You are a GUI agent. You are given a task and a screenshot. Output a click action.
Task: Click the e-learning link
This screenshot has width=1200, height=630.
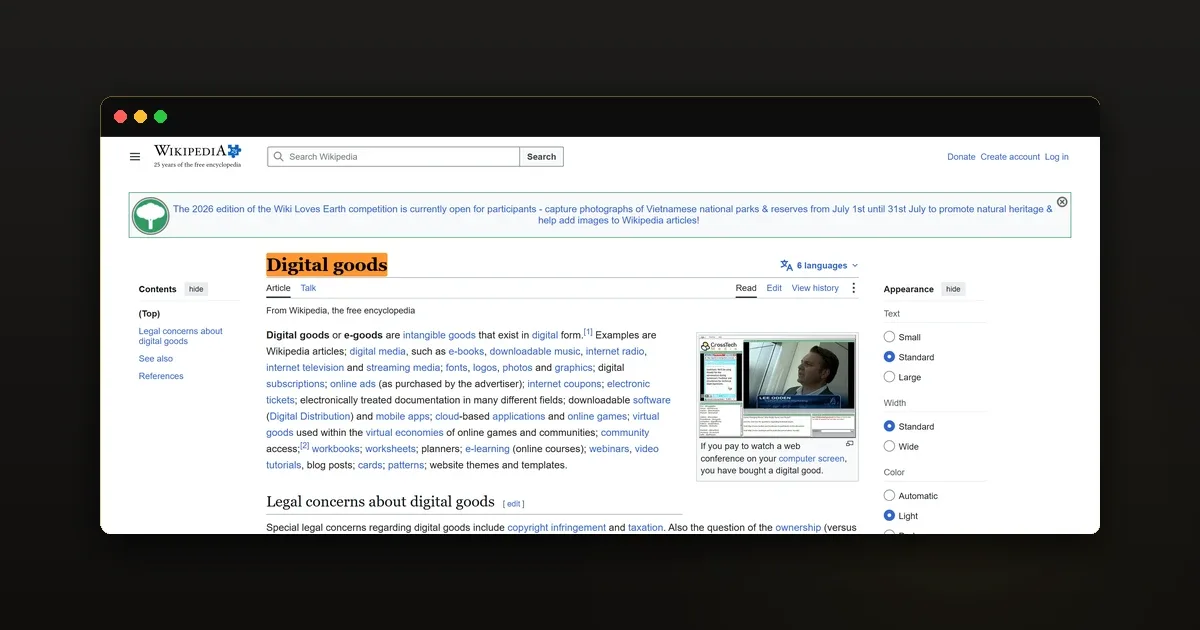(487, 449)
